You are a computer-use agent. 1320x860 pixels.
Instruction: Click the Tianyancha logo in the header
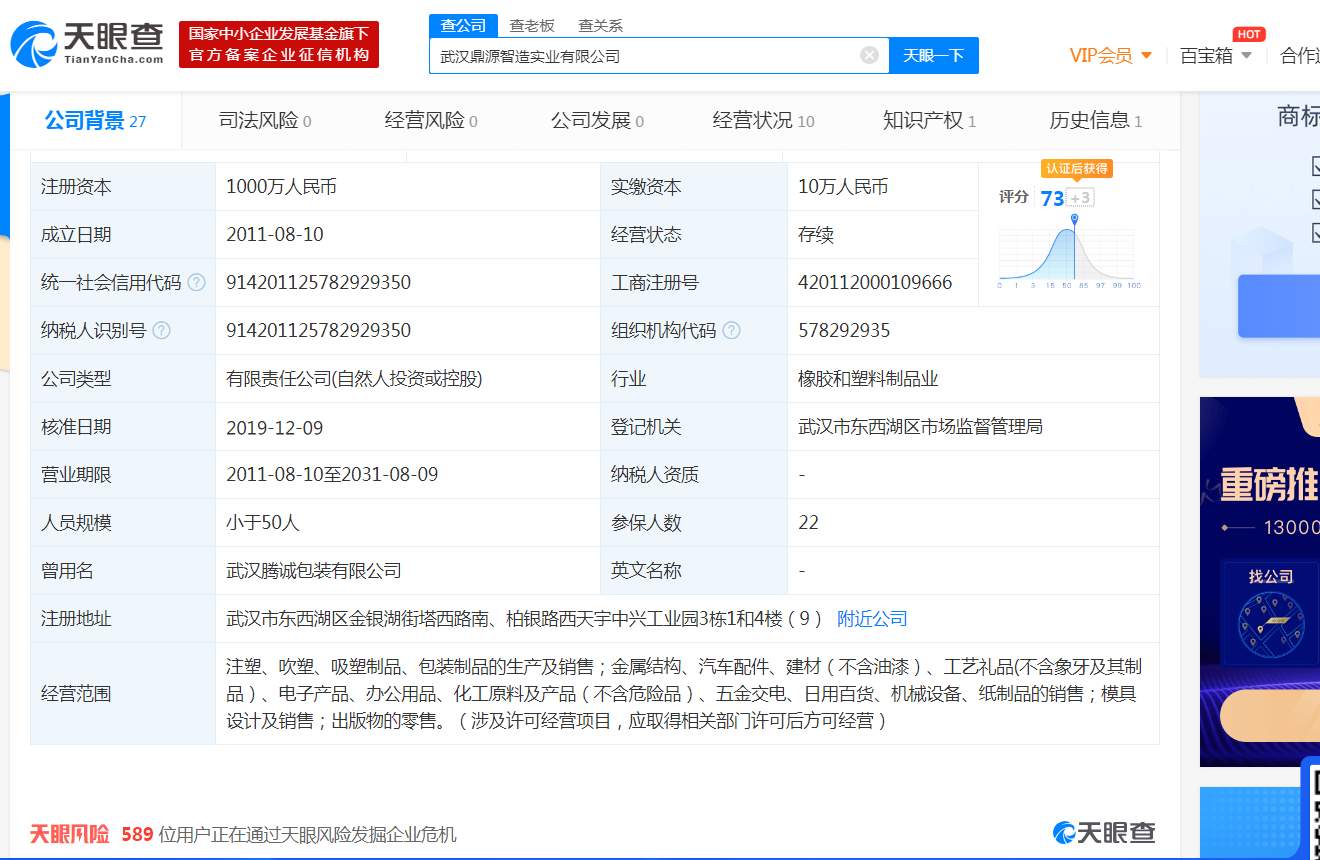click(87, 44)
